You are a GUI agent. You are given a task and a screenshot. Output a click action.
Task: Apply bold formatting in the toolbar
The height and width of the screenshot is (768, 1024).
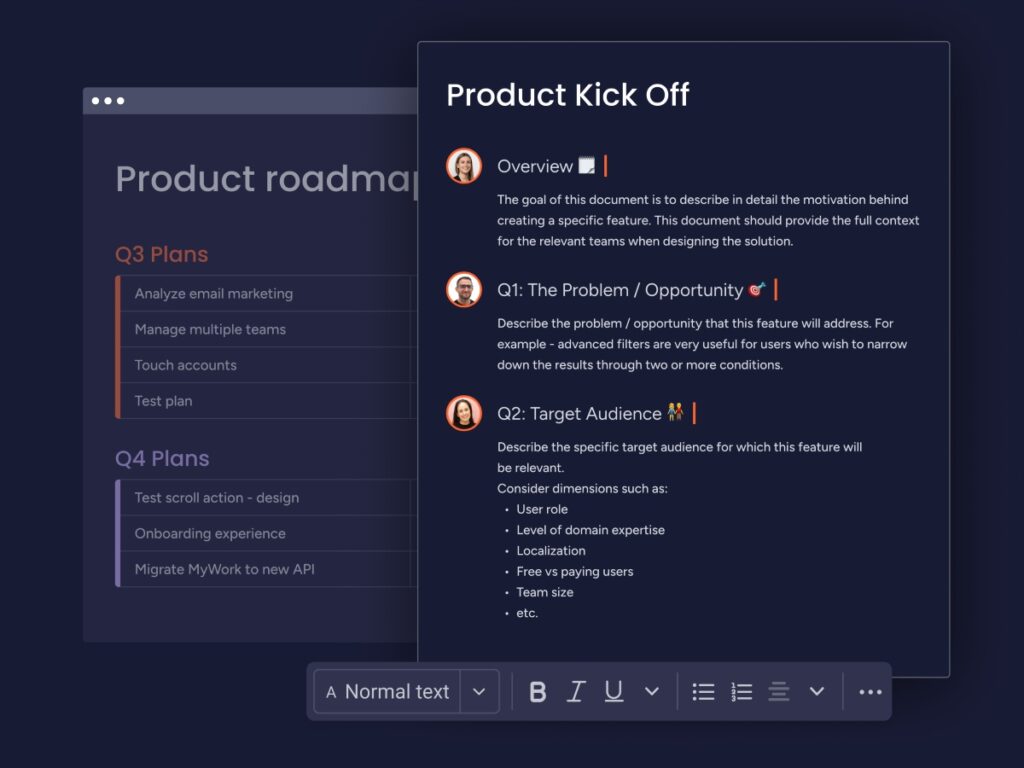[538, 691]
